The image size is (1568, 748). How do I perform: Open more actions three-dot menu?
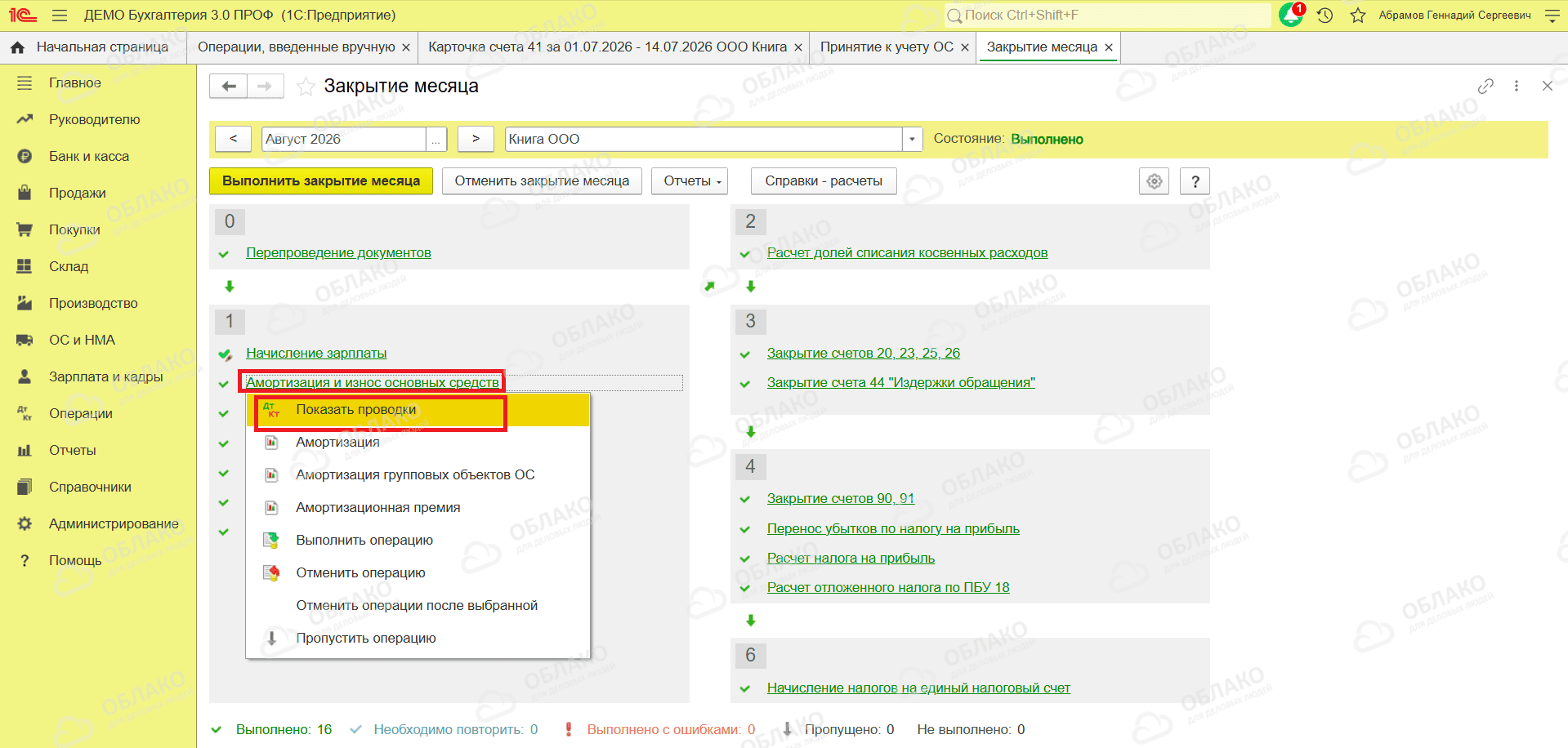click(1517, 86)
